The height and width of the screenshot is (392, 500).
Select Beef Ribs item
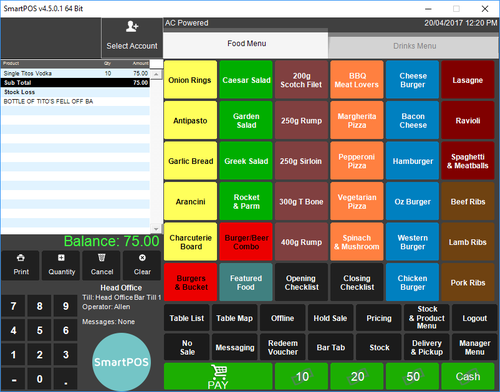(x=468, y=201)
